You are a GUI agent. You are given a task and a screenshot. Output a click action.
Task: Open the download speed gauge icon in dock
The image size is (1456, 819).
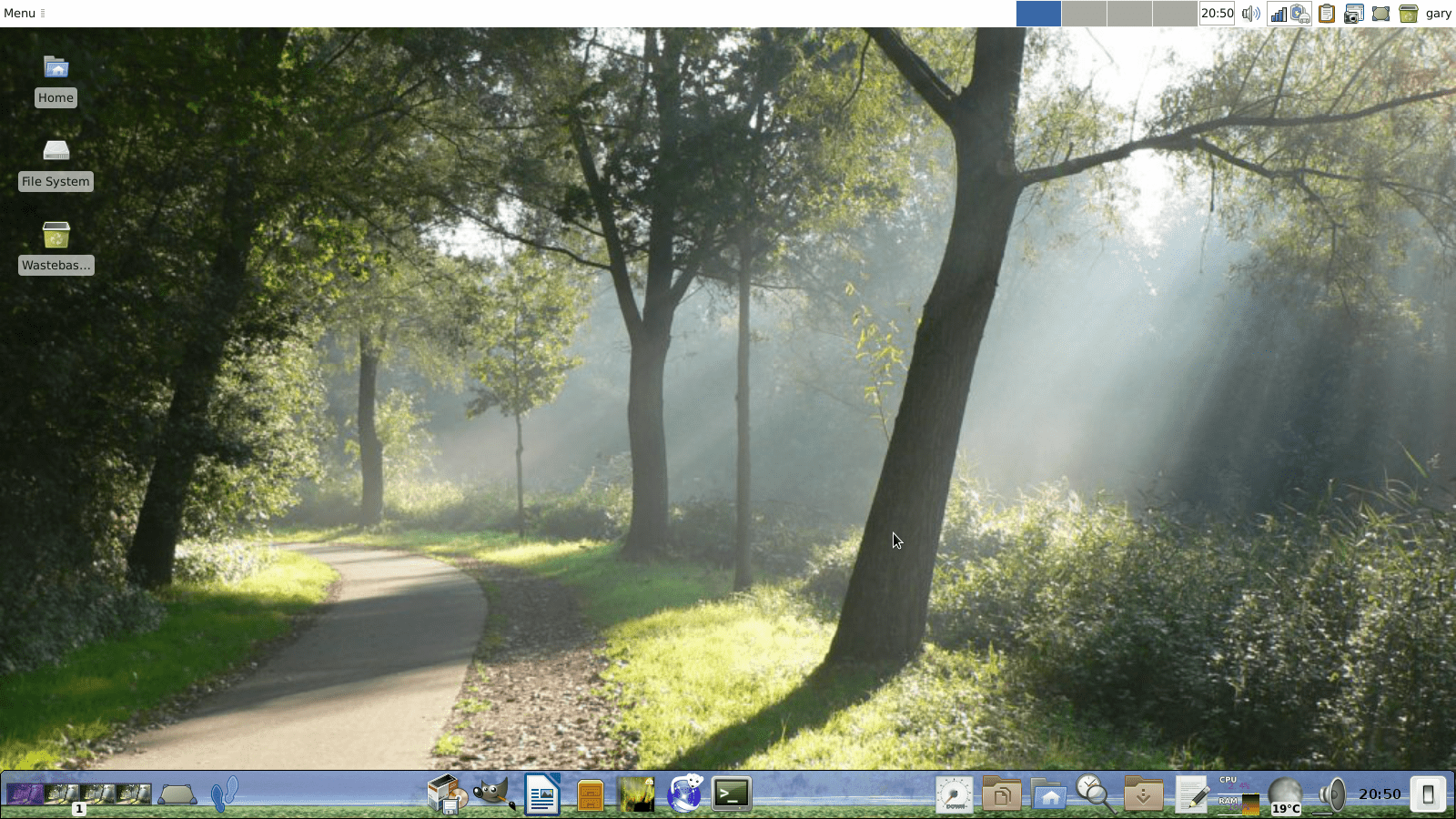pos(955,794)
